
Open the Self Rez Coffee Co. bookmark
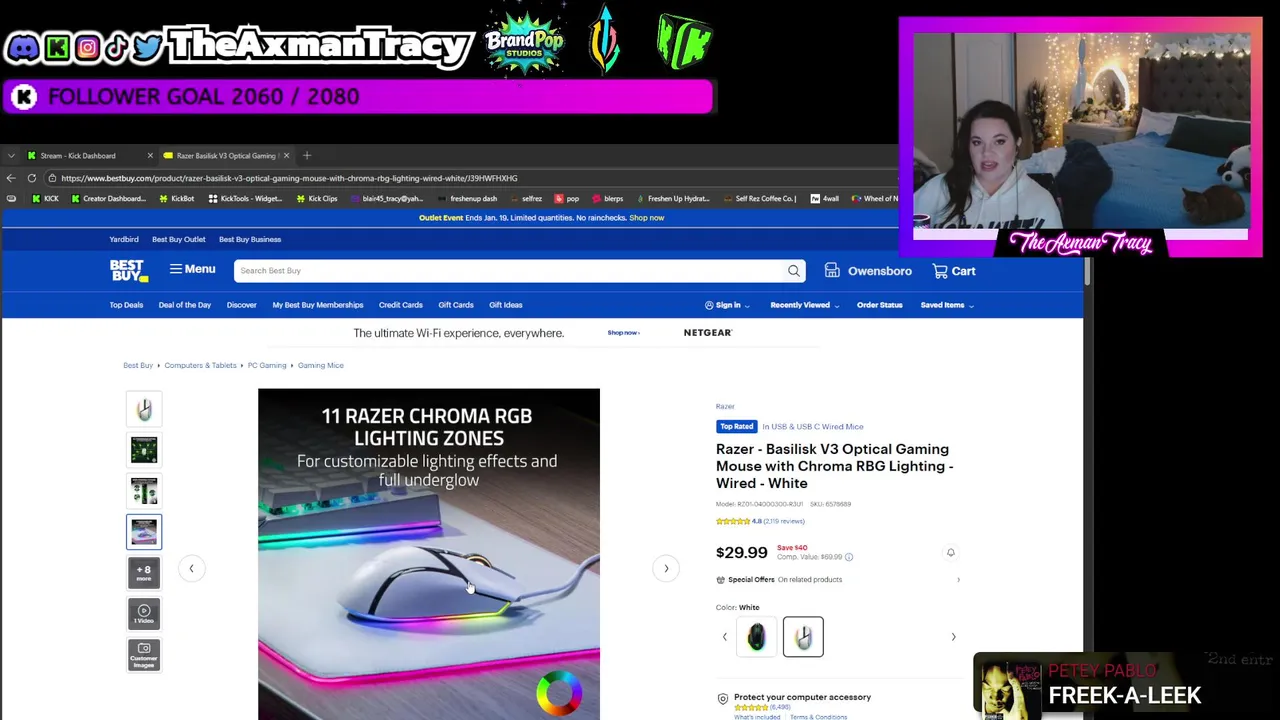click(759, 198)
